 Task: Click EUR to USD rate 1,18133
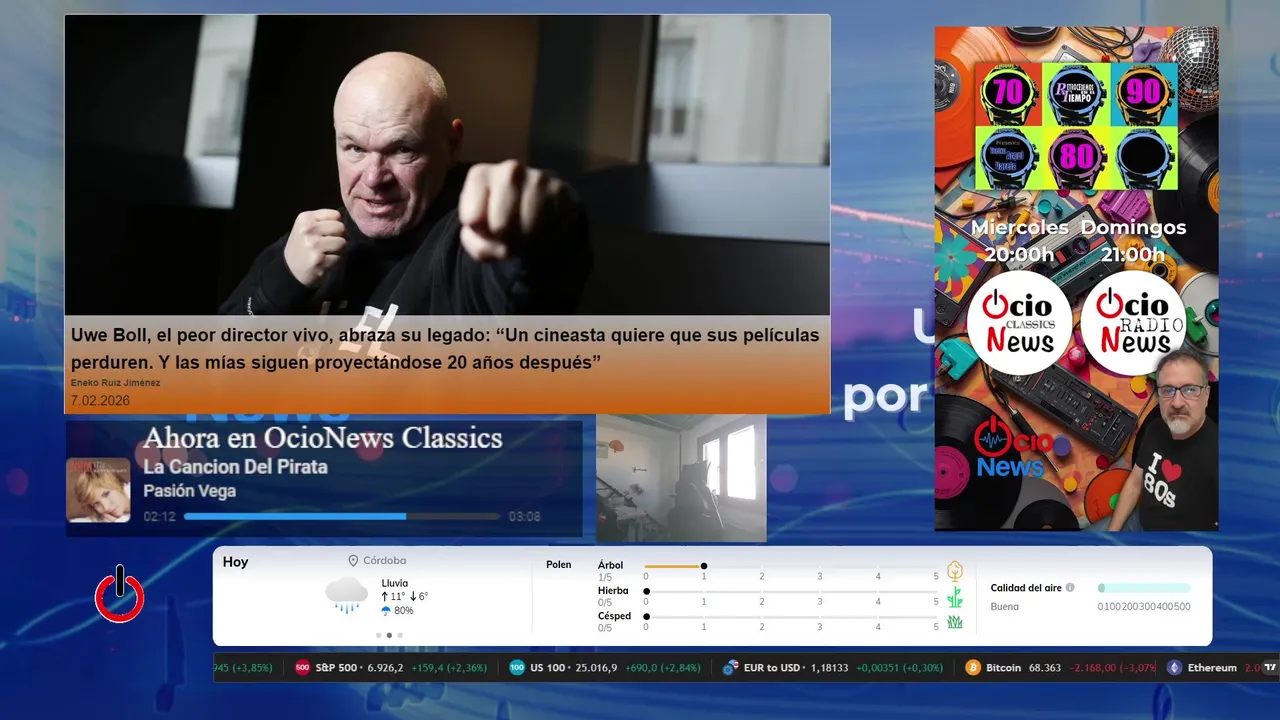coord(829,667)
